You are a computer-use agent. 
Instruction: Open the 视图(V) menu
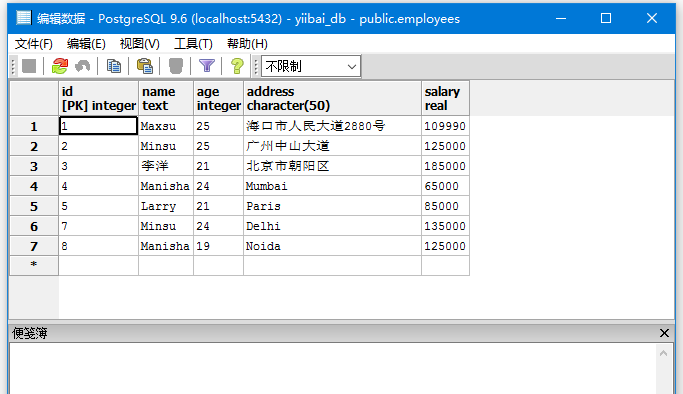point(139,44)
